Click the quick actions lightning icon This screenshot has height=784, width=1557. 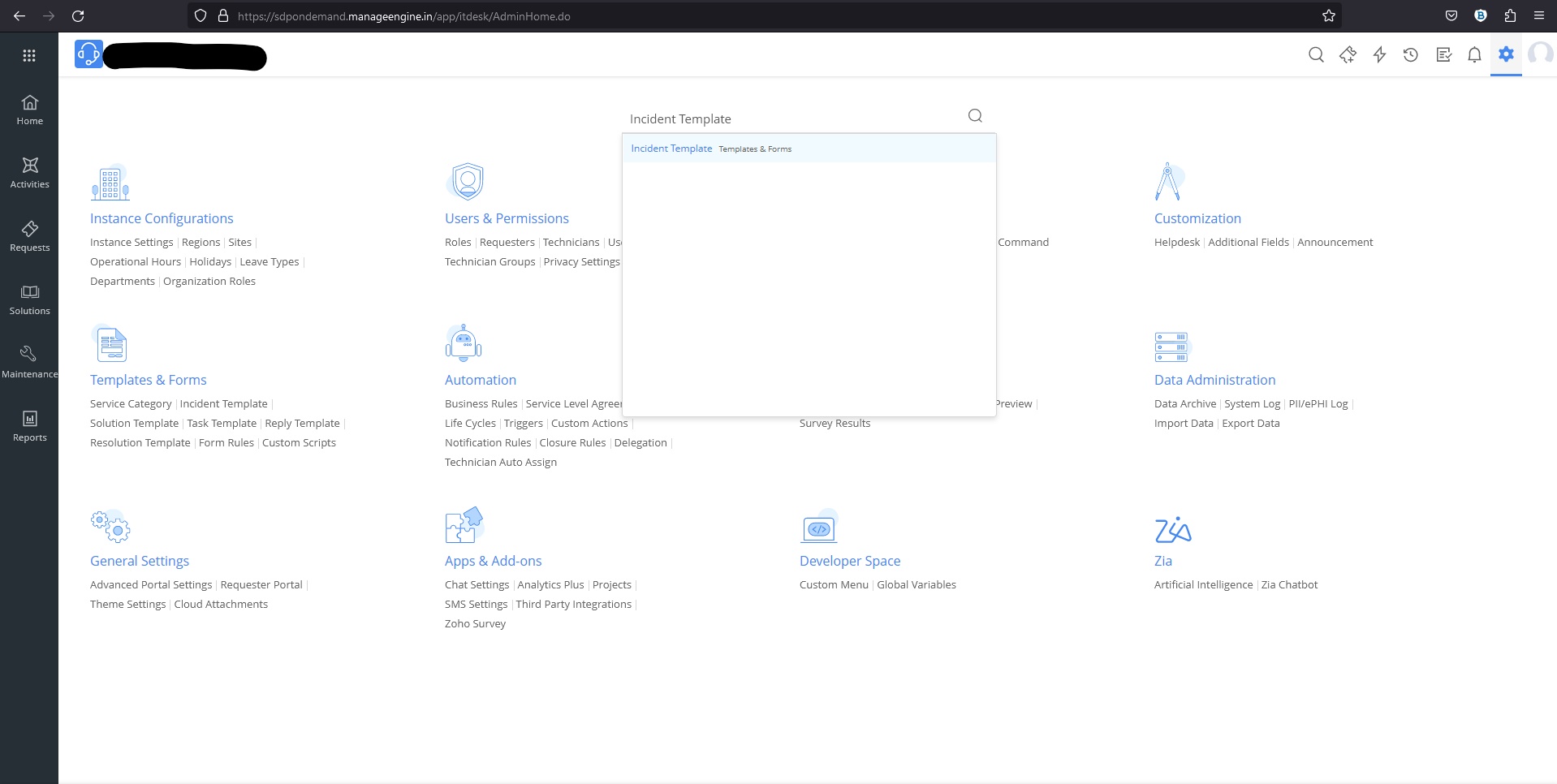(1379, 54)
